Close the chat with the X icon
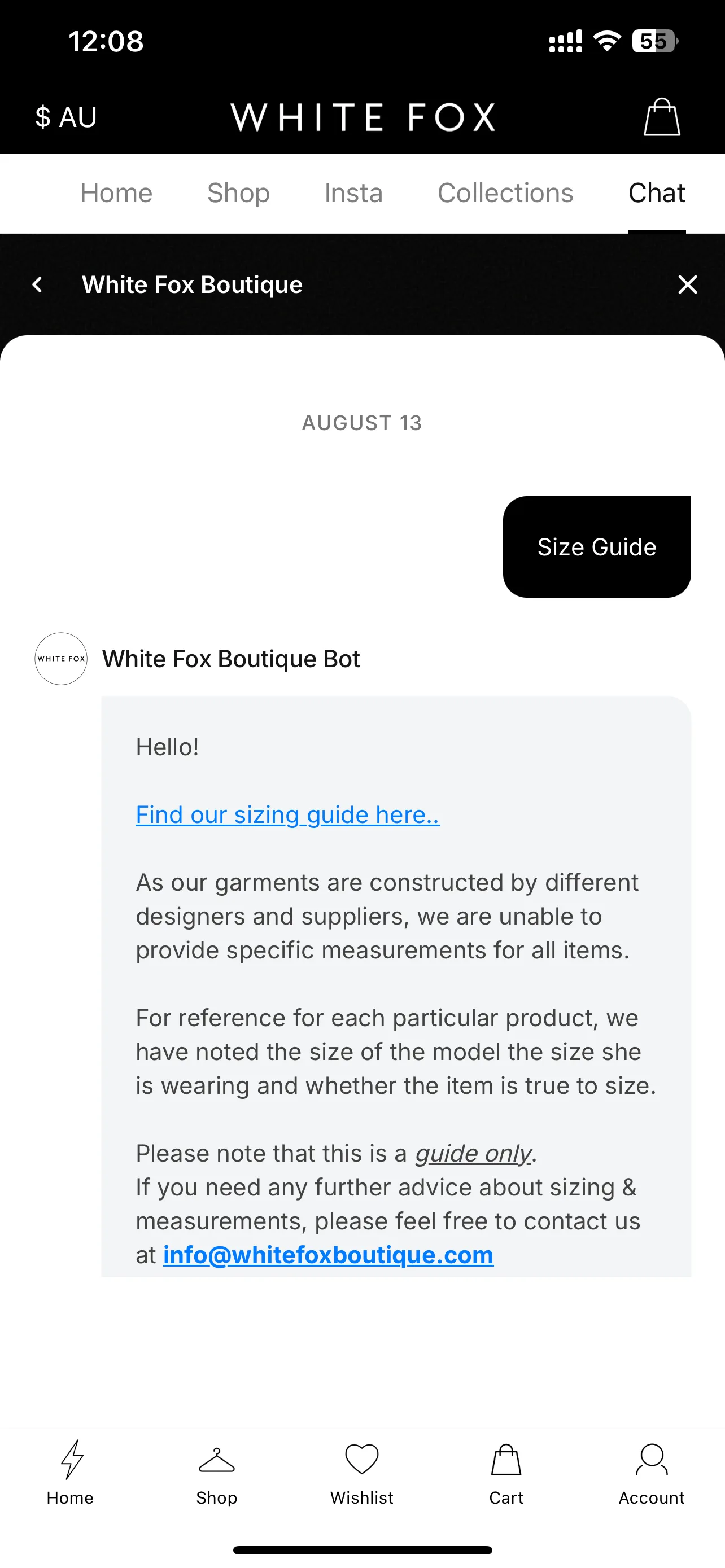The height and width of the screenshot is (1568, 725). click(x=687, y=284)
